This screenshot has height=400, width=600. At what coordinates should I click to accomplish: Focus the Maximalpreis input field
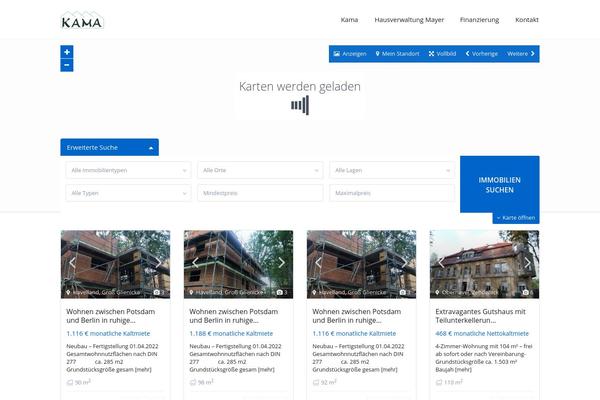(392, 193)
